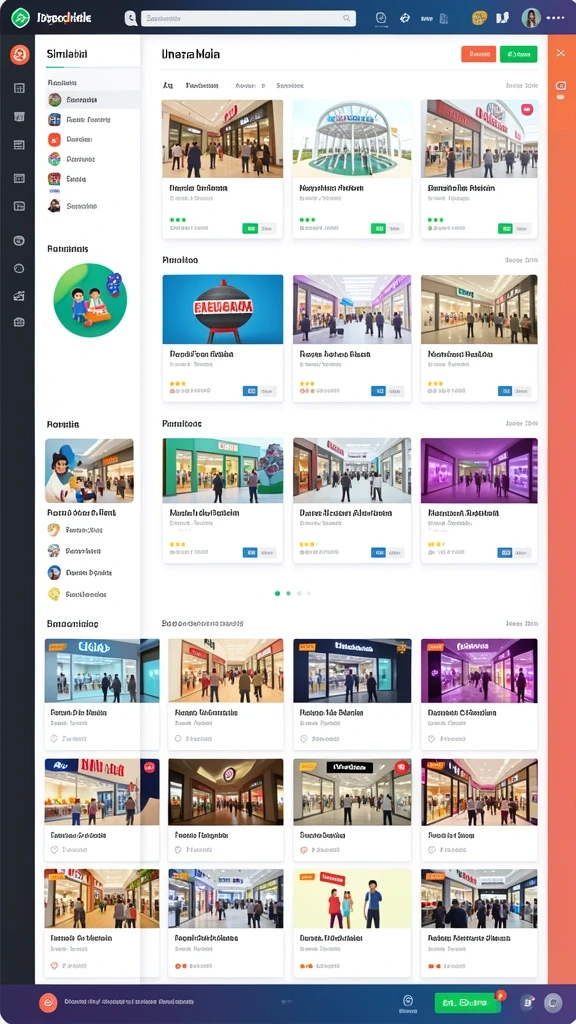This screenshot has height=1024, width=576.
Task: Click the red badge on storefront thumbnail
Action: [x=527, y=110]
